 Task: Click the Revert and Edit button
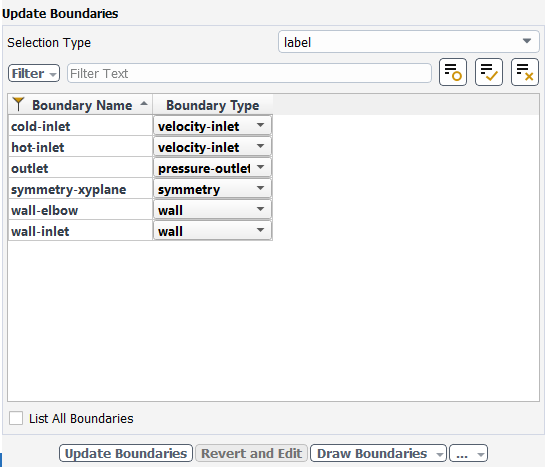pos(251,453)
